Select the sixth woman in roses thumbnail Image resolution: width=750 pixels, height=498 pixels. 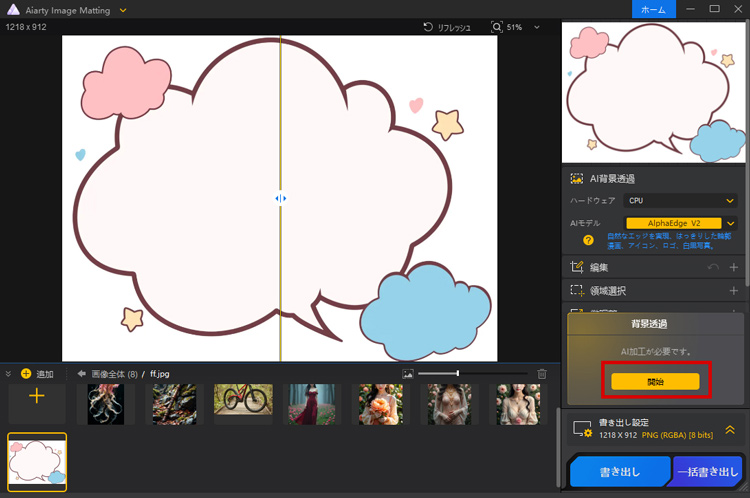coord(450,404)
